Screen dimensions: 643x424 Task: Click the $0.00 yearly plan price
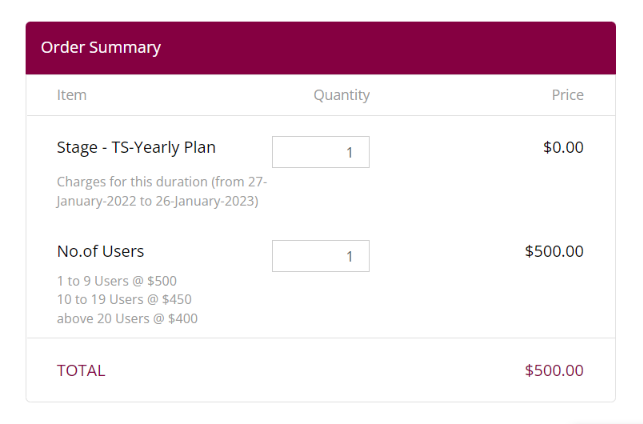click(563, 148)
